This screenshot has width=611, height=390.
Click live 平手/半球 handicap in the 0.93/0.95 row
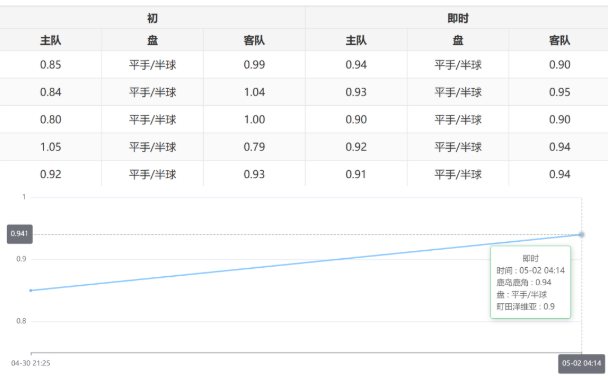pos(458,92)
